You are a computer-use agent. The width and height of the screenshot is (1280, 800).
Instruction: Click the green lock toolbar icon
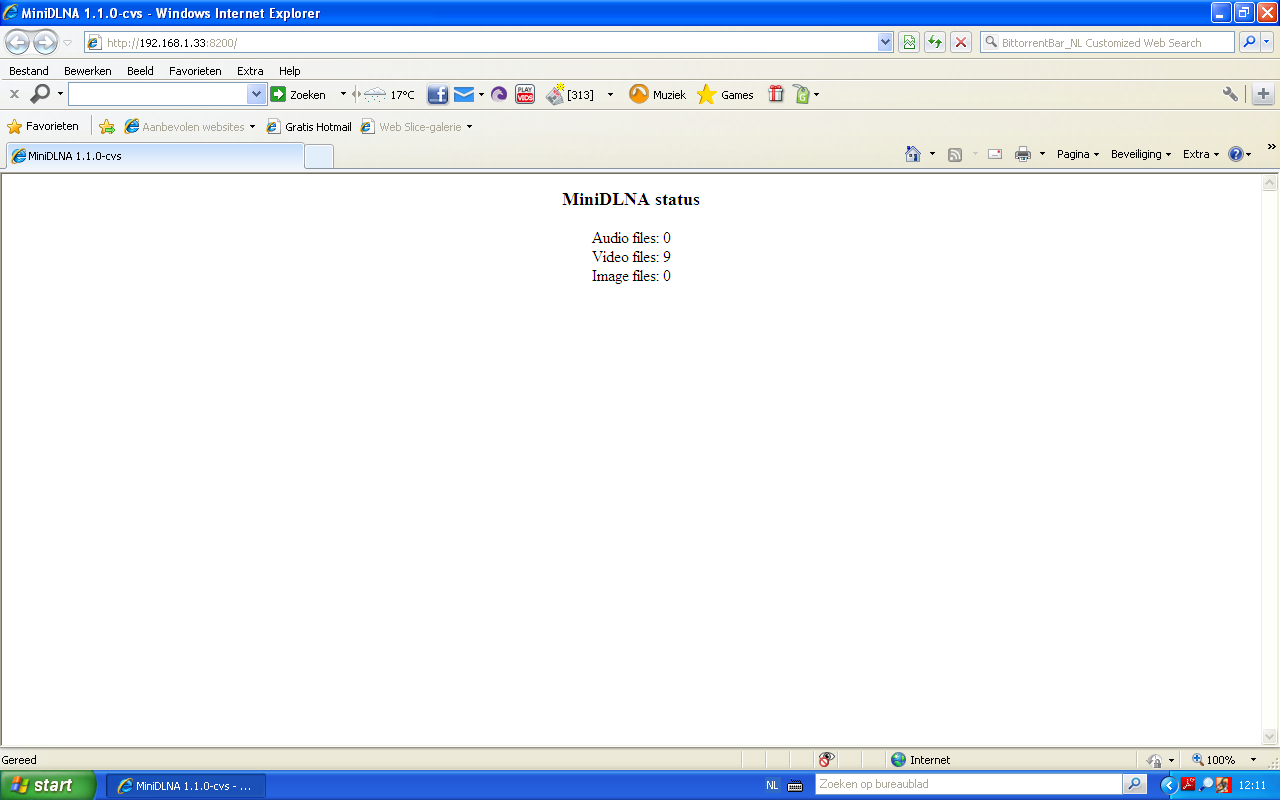pos(800,95)
